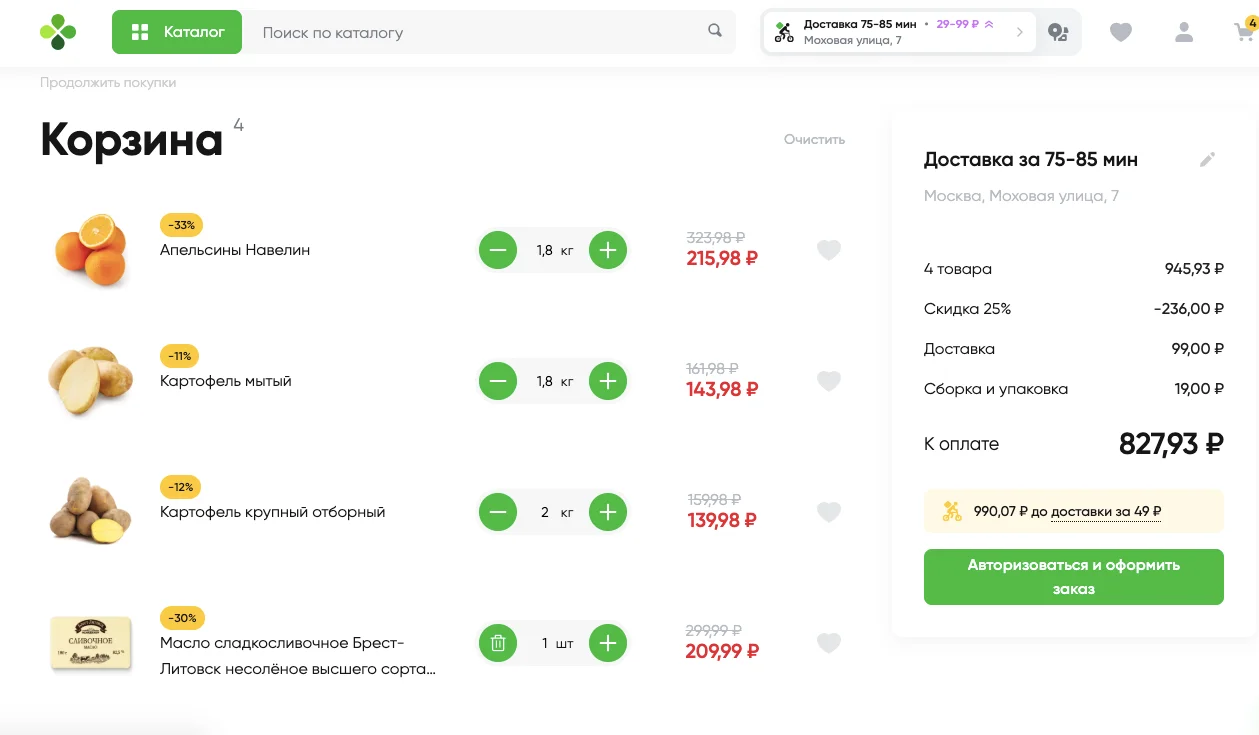This screenshot has height=735, width=1259.
Task: Edit delivery details with pencil icon
Action: (x=1208, y=160)
